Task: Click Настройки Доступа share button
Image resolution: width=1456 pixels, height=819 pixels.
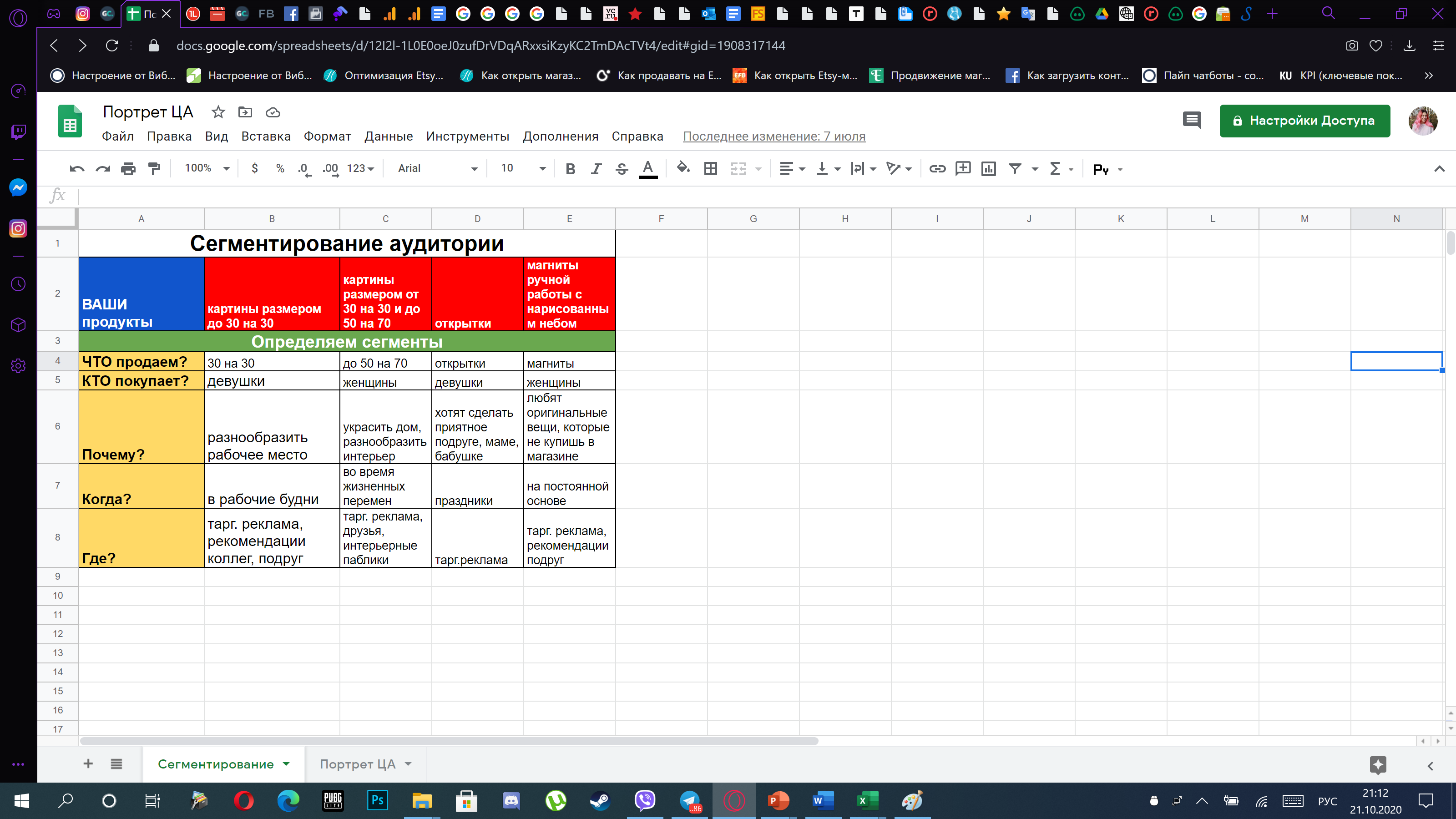Action: tap(1304, 121)
